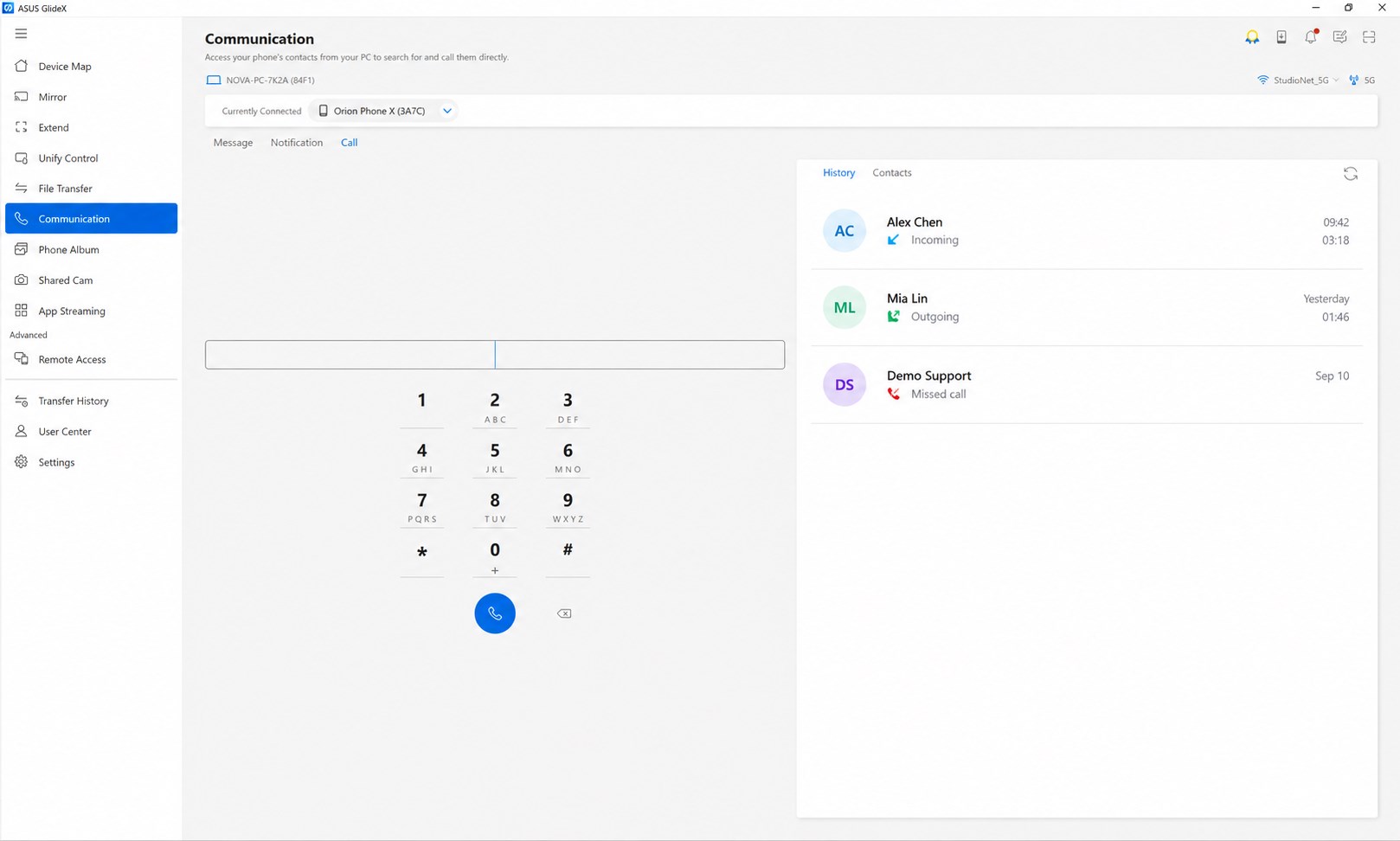This screenshot has width=1400, height=841.
Task: Open the hamburger navigation menu
Action: (x=21, y=34)
